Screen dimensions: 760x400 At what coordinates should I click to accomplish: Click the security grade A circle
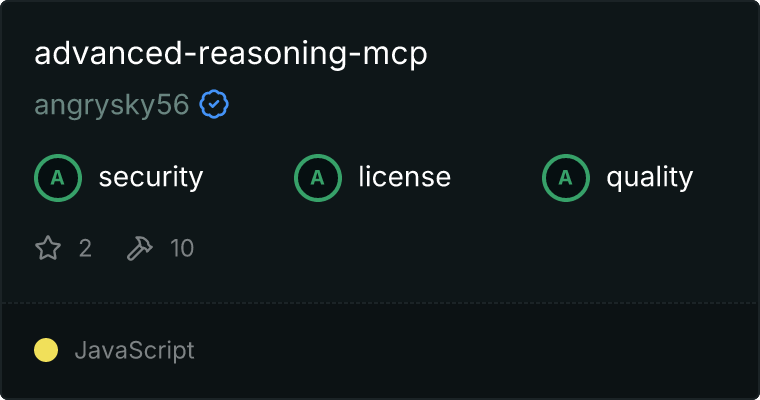click(x=58, y=178)
